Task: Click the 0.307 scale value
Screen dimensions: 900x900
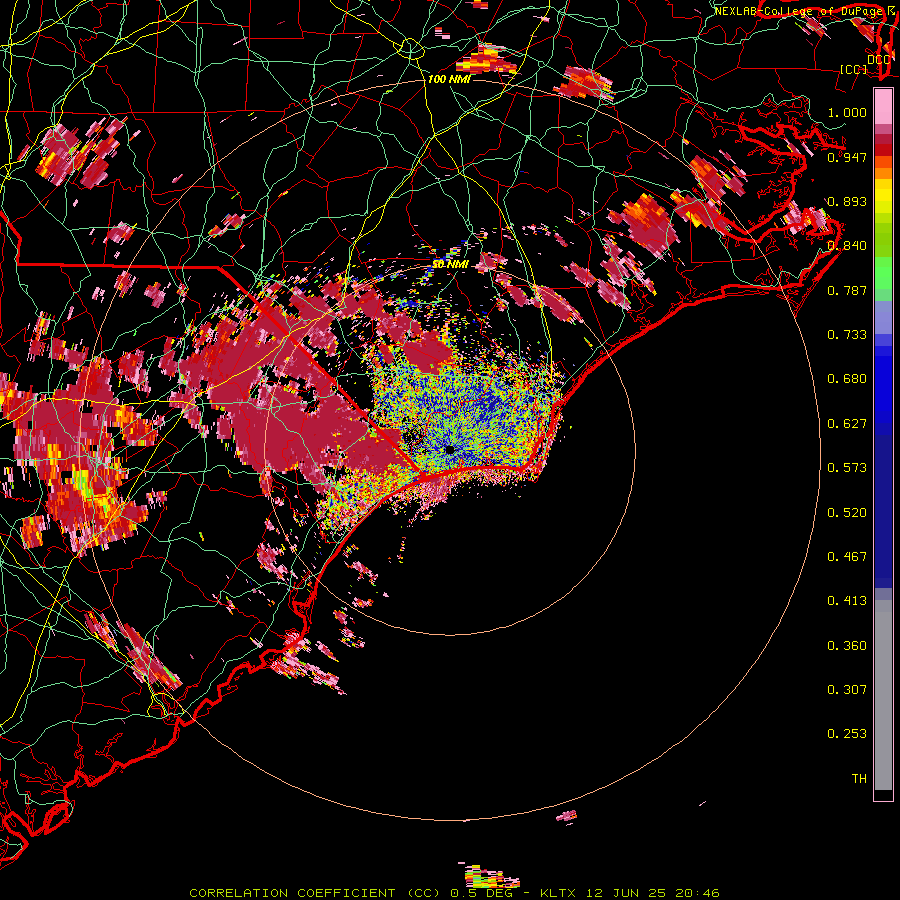Action: 847,690
